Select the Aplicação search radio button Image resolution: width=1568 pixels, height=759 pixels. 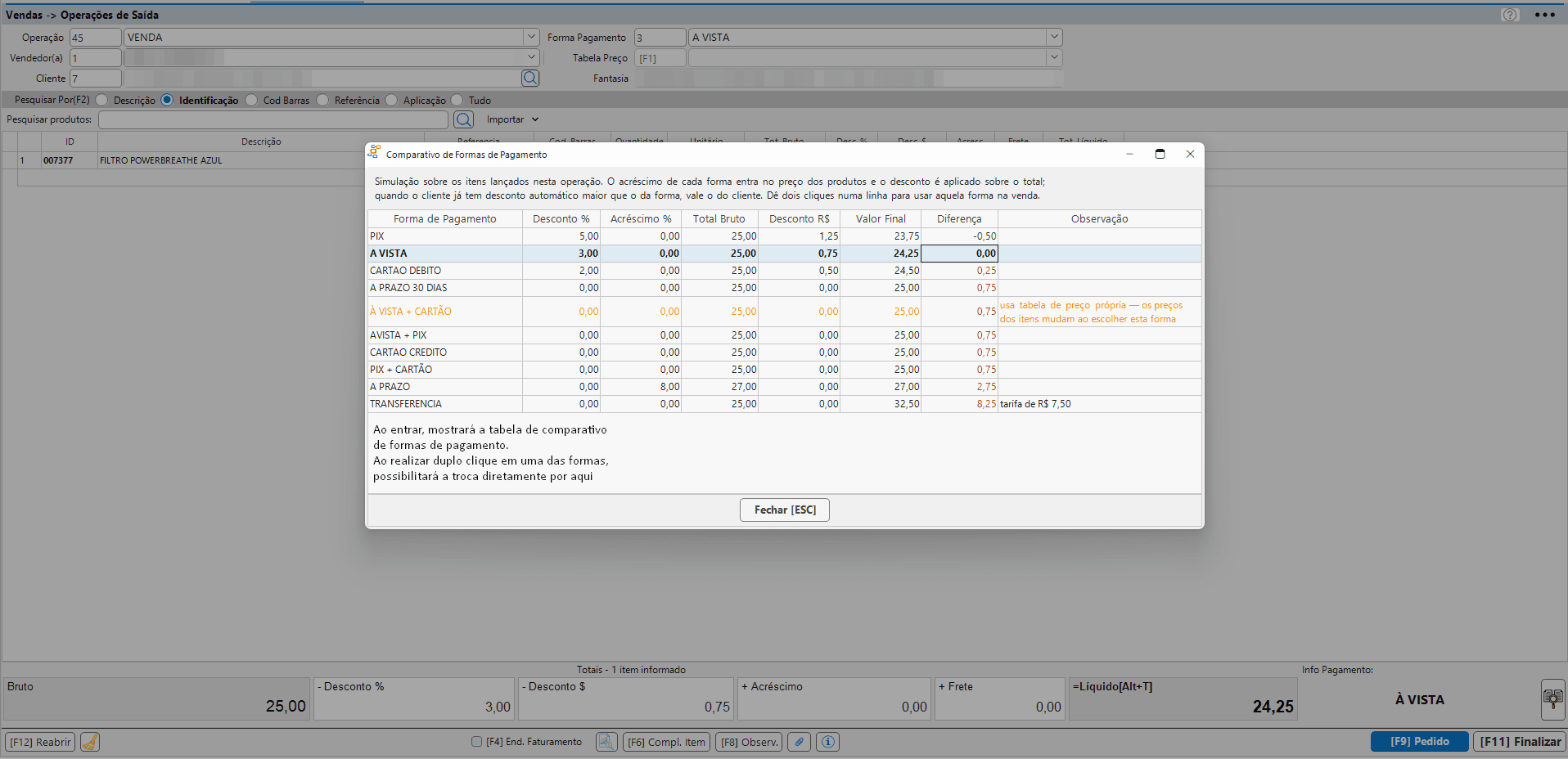tap(391, 100)
